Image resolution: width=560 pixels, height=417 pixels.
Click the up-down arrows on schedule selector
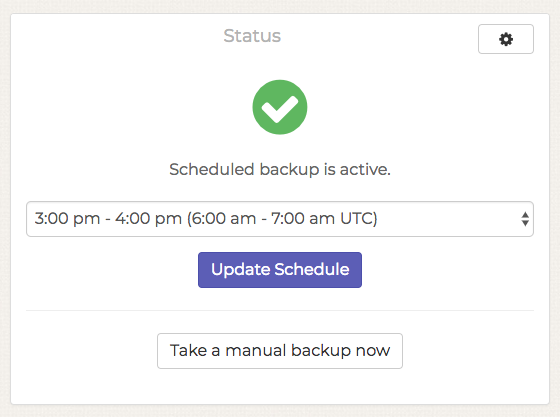525,219
